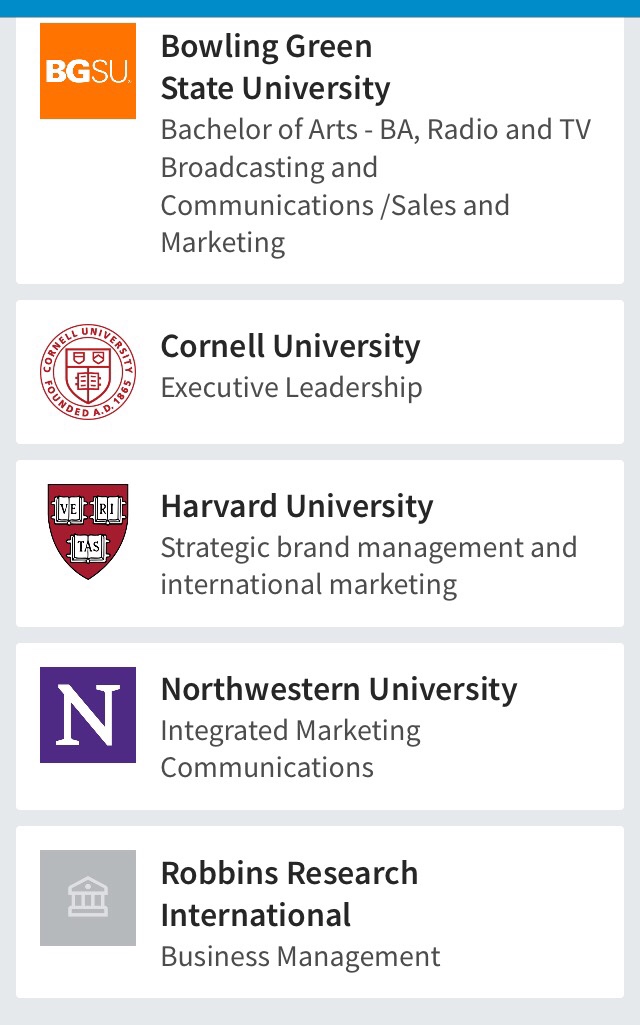Select Strategic brand management description
640x1025 pixels.
[x=368, y=566]
